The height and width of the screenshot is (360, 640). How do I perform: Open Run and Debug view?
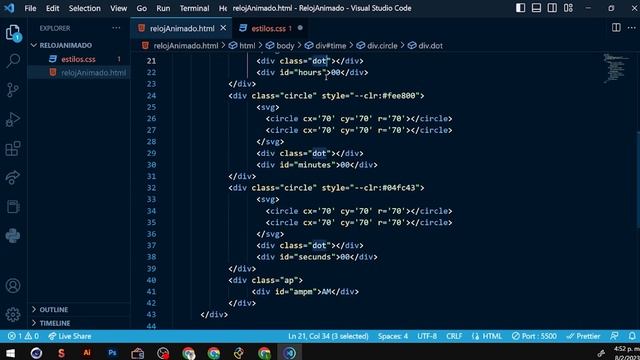coord(13,119)
